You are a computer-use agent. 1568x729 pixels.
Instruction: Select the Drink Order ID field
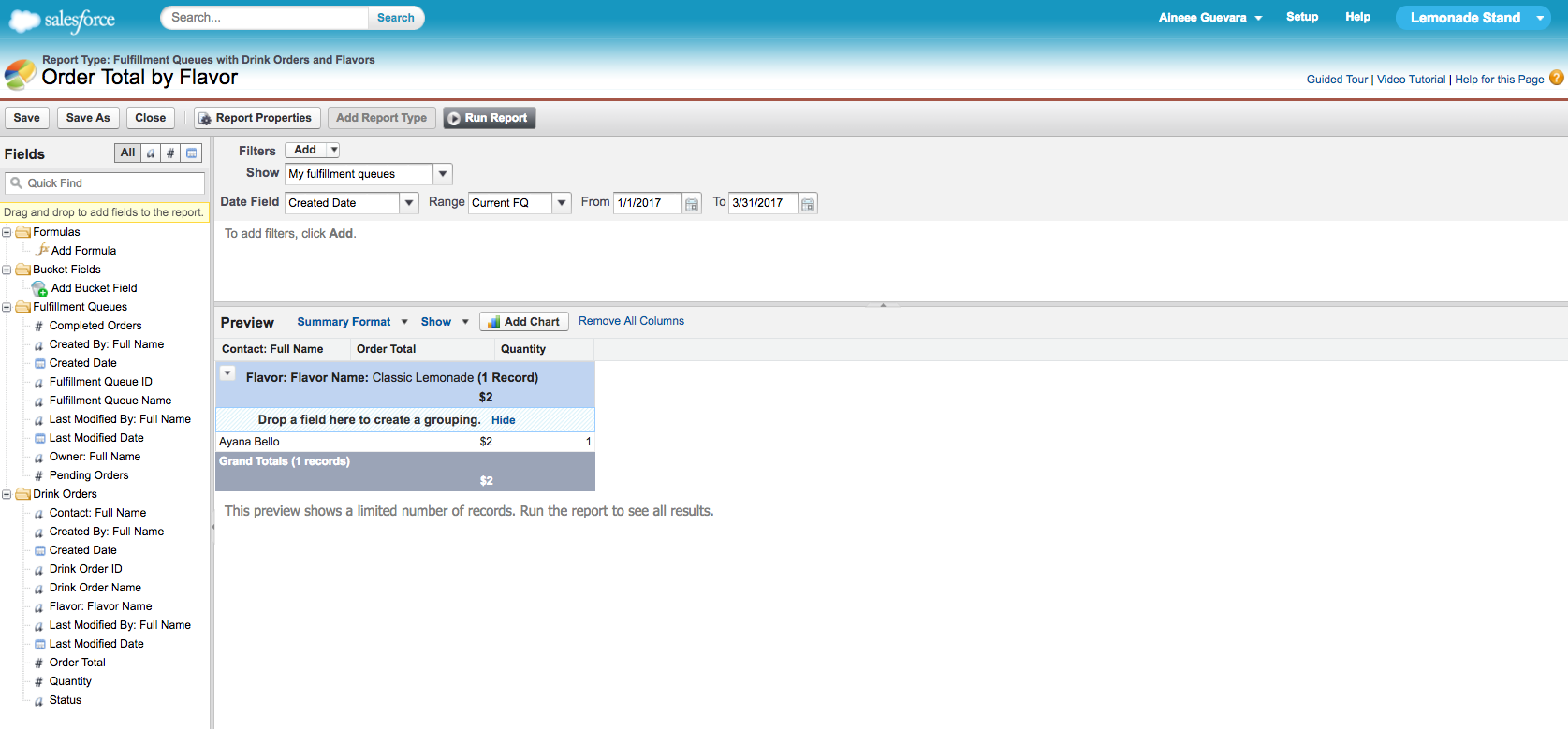point(85,569)
